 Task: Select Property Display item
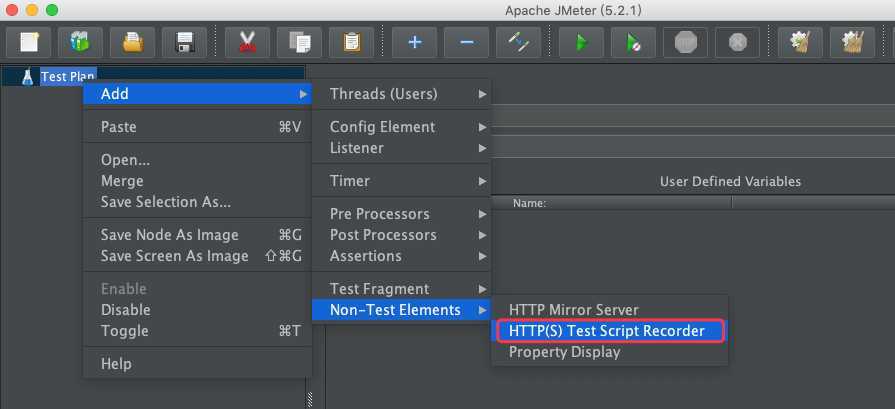[610, 352]
